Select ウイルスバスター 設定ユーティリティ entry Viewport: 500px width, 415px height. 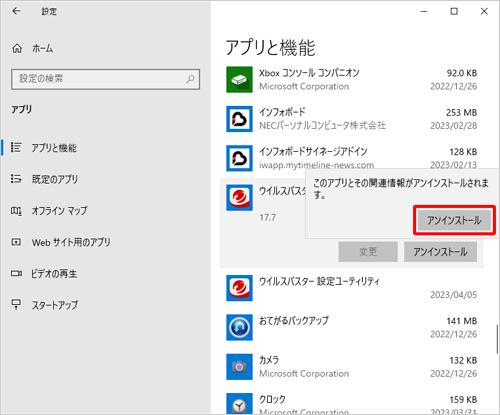352,288
